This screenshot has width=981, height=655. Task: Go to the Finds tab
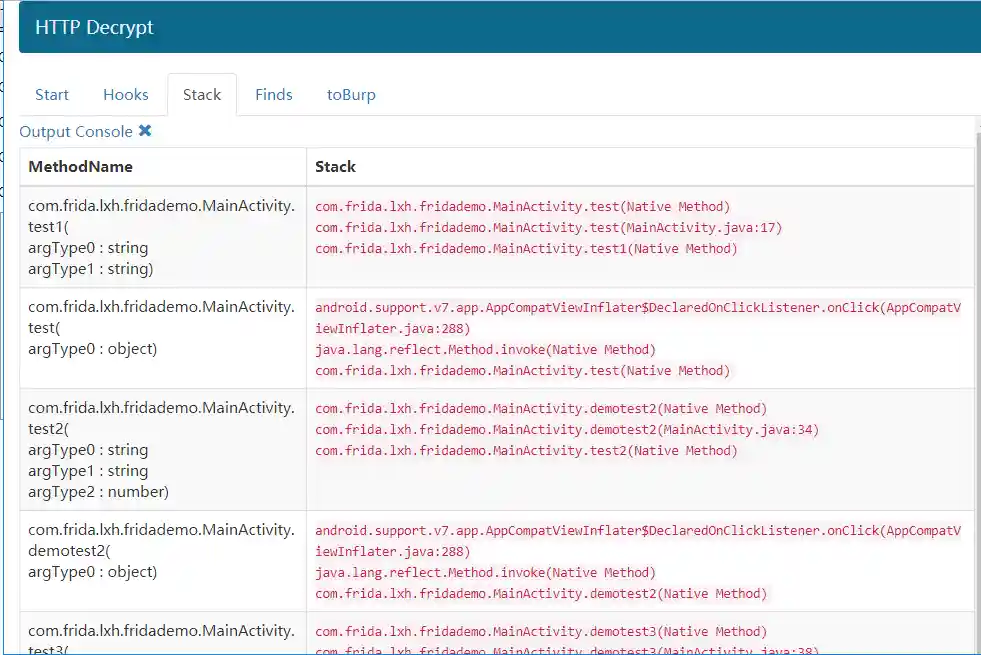pos(274,95)
